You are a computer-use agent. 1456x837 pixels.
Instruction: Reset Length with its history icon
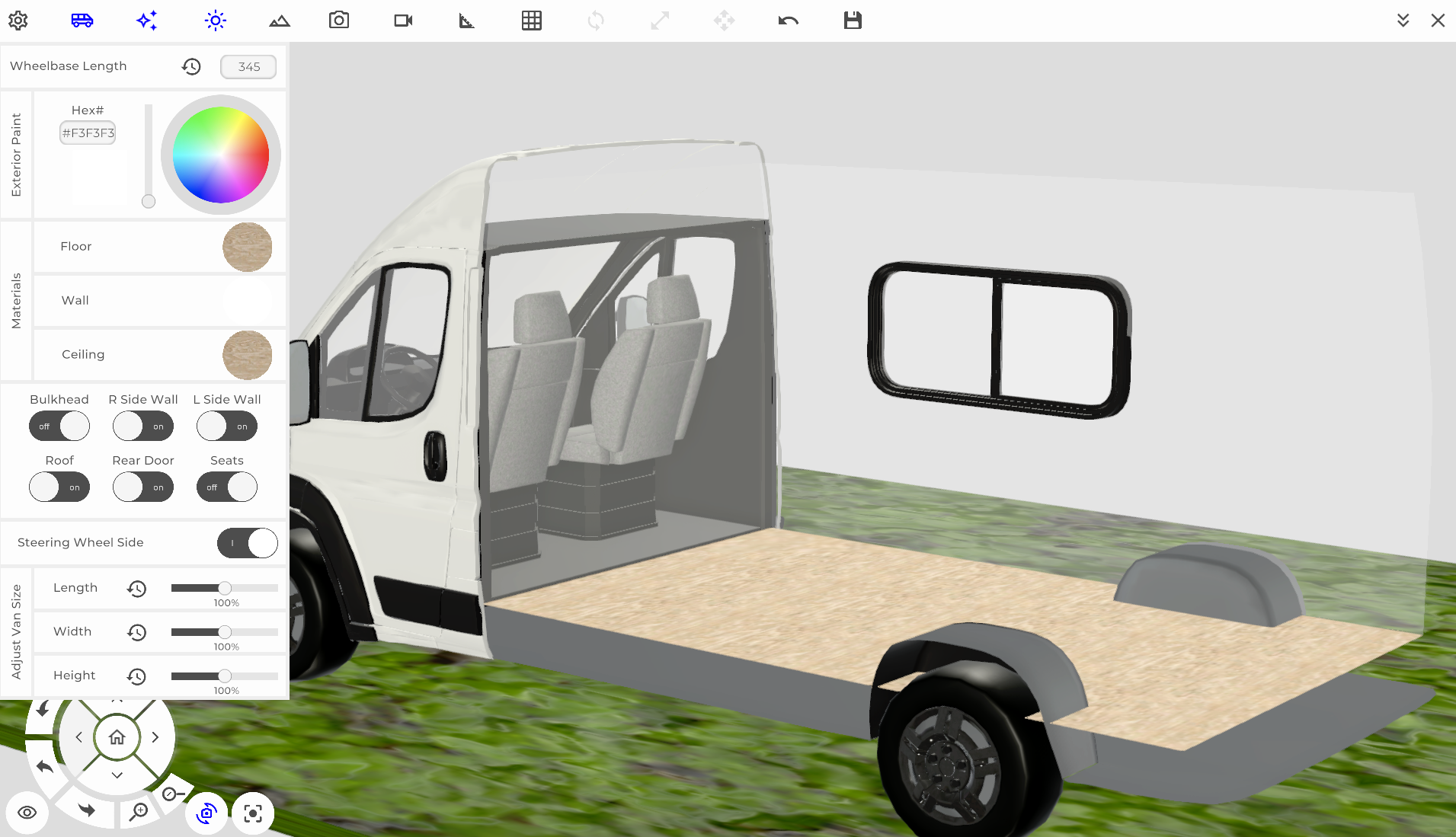click(x=136, y=589)
